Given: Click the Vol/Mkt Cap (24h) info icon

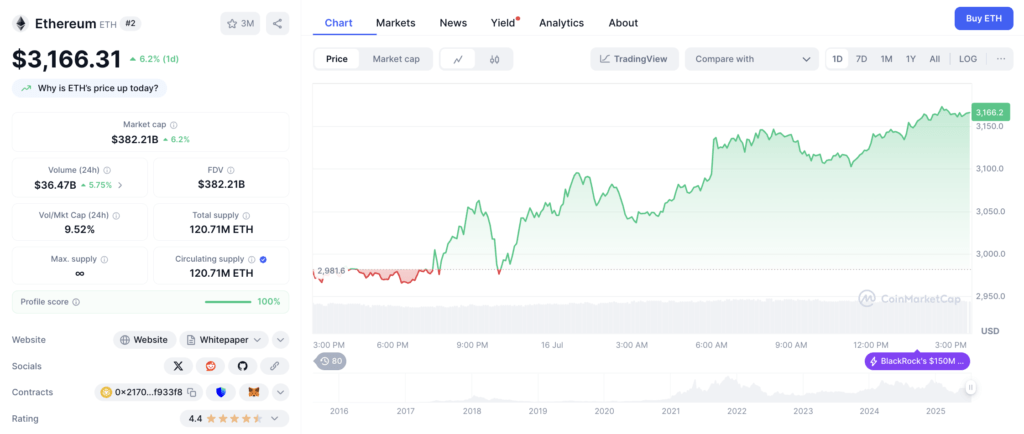Looking at the screenshot, I should [116, 215].
